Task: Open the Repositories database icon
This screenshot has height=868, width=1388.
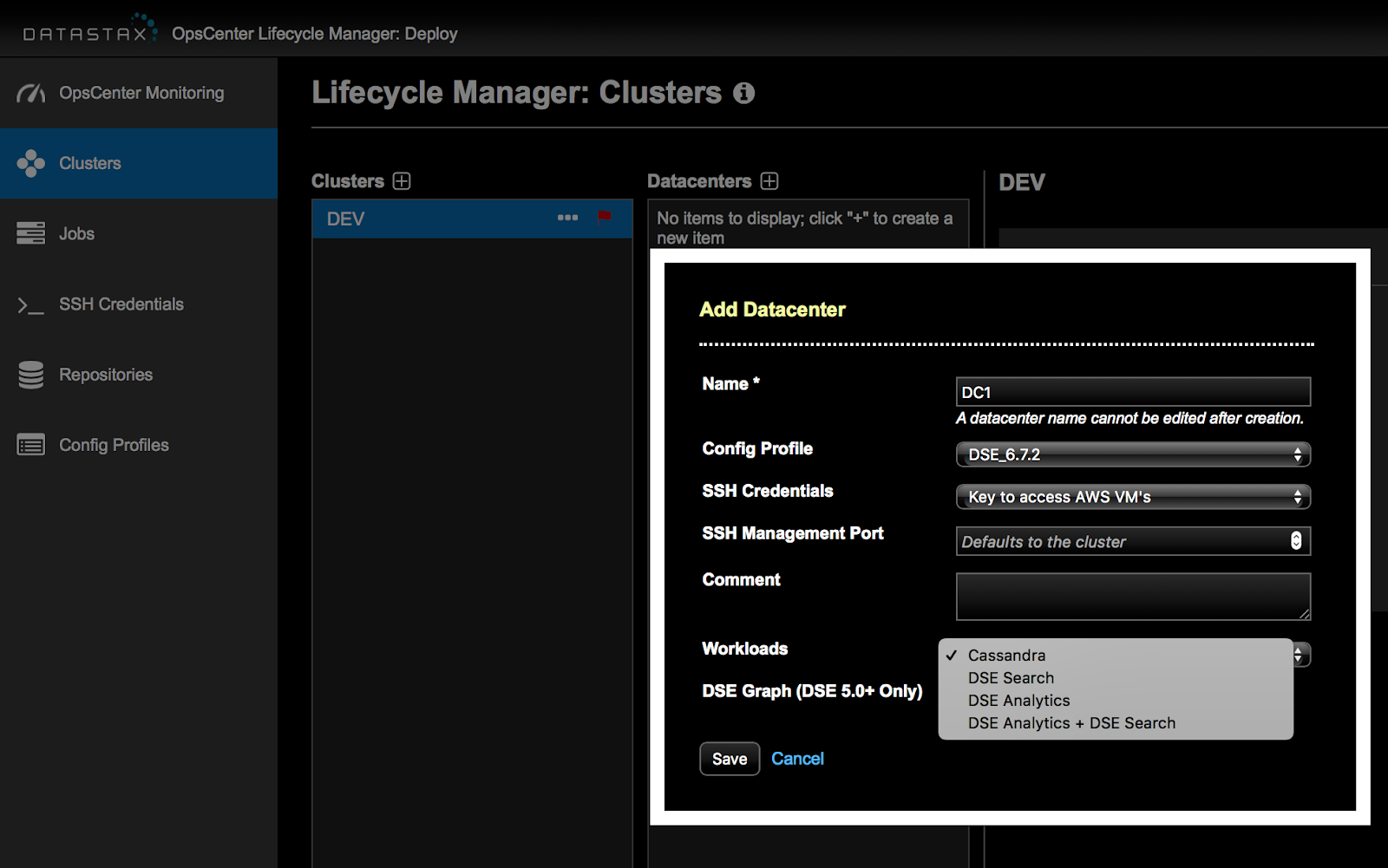Action: pyautogui.click(x=31, y=375)
